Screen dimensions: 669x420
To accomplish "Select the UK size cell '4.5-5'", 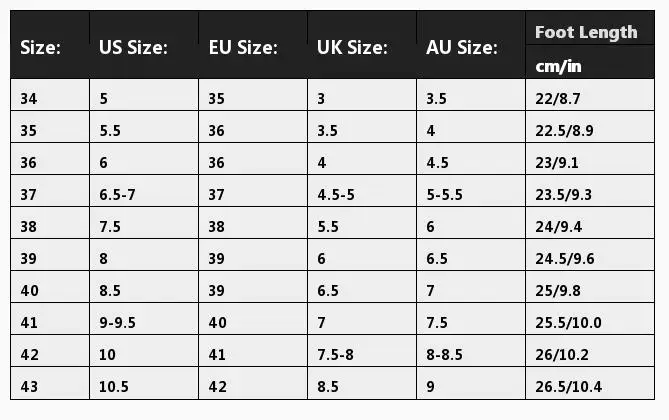I will pyautogui.click(x=336, y=194).
